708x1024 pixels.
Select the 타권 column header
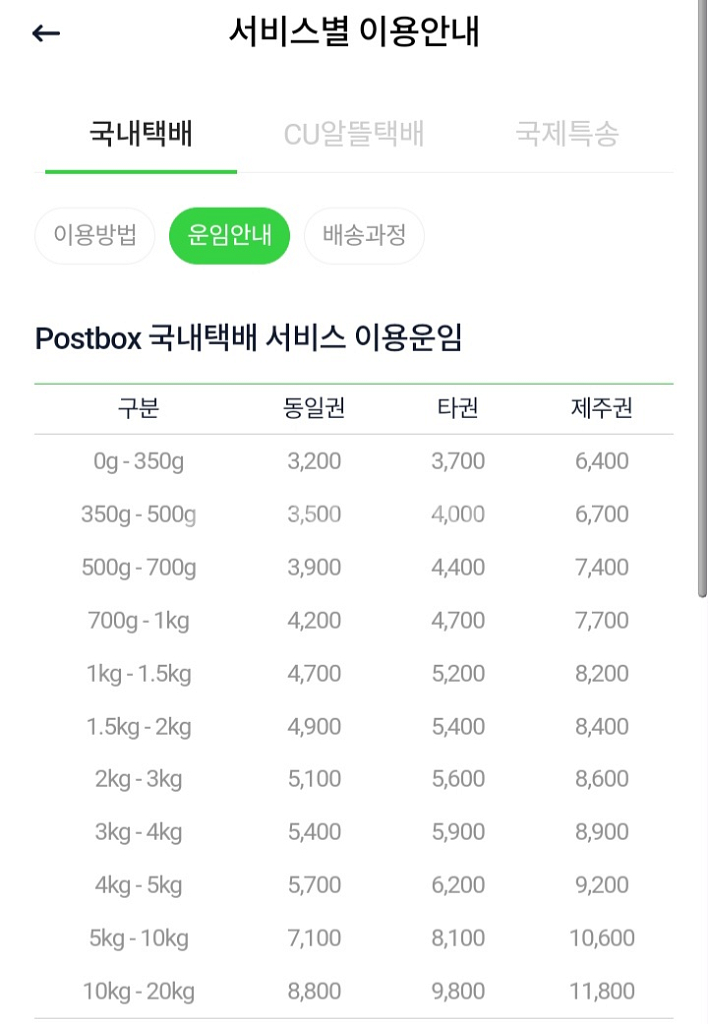pos(458,408)
